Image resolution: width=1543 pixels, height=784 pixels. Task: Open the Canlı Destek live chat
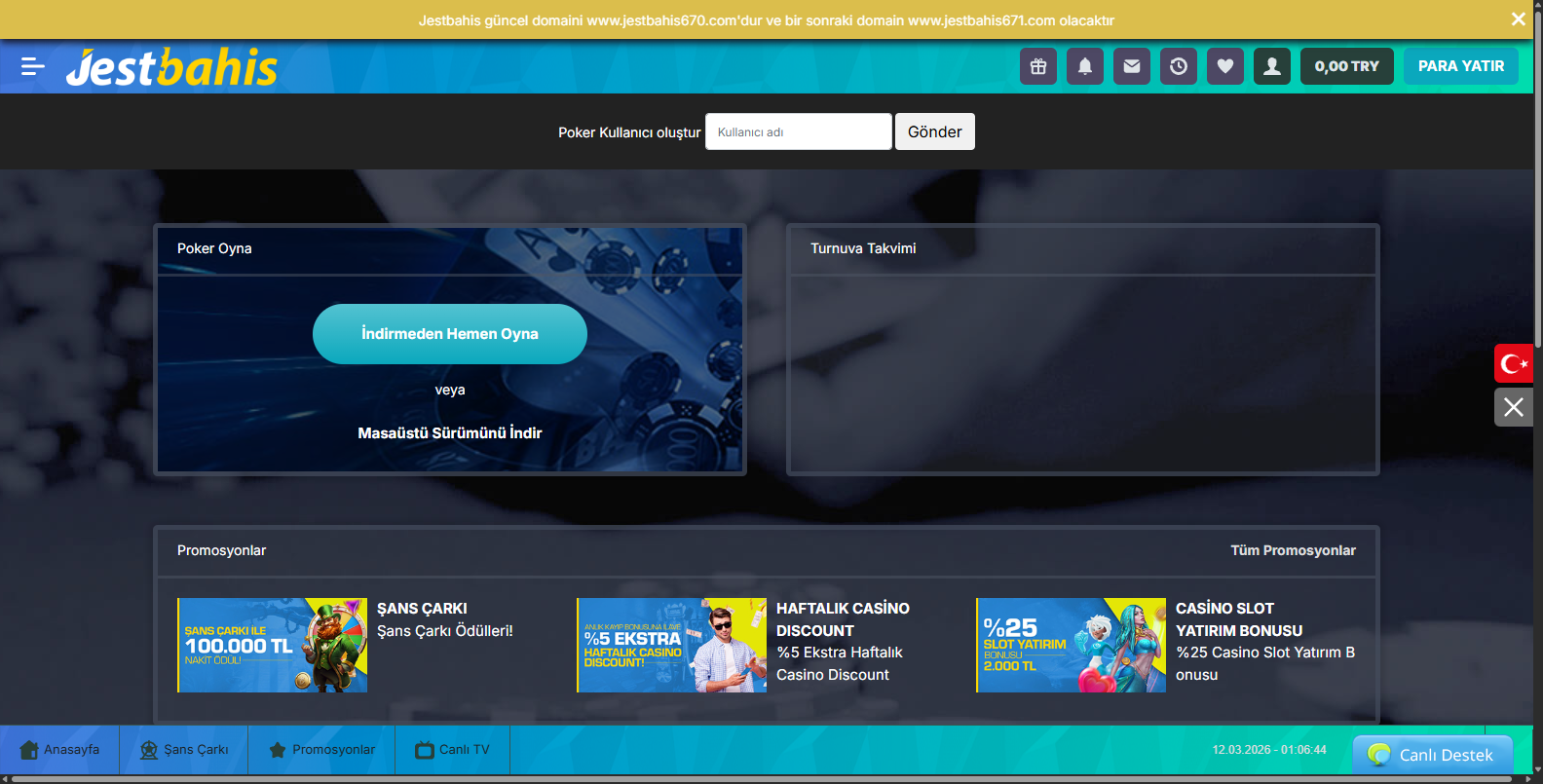[x=1432, y=755]
